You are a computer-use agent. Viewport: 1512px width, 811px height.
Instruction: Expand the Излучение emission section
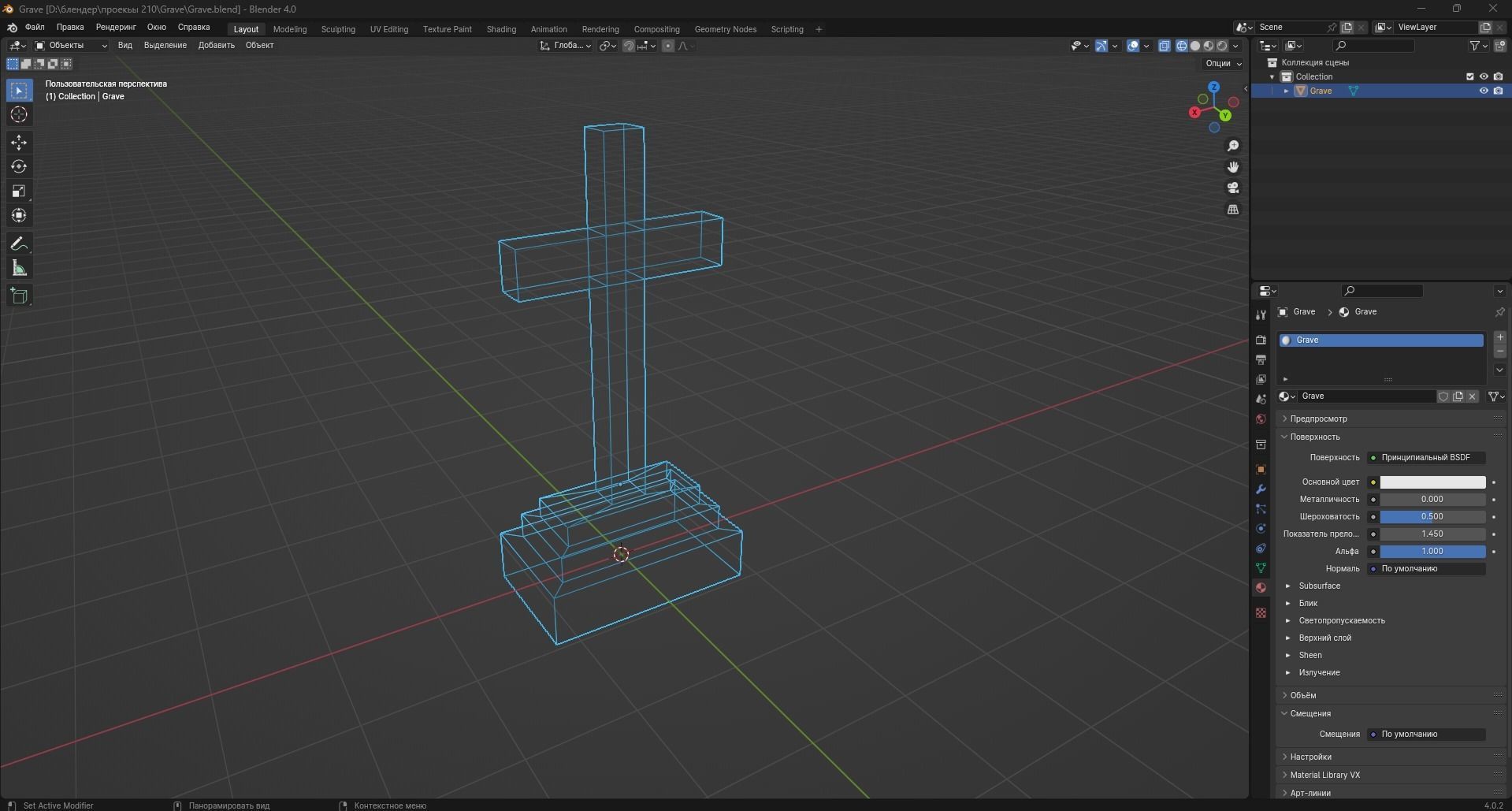(x=1319, y=672)
